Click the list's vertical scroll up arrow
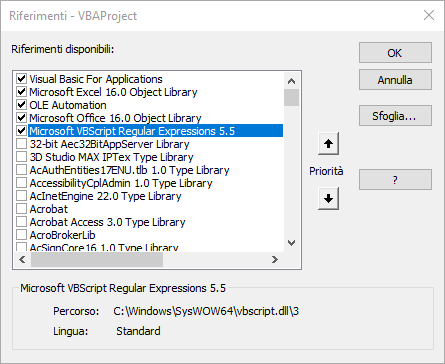Viewport: 445px width, 364px height. pos(291,81)
